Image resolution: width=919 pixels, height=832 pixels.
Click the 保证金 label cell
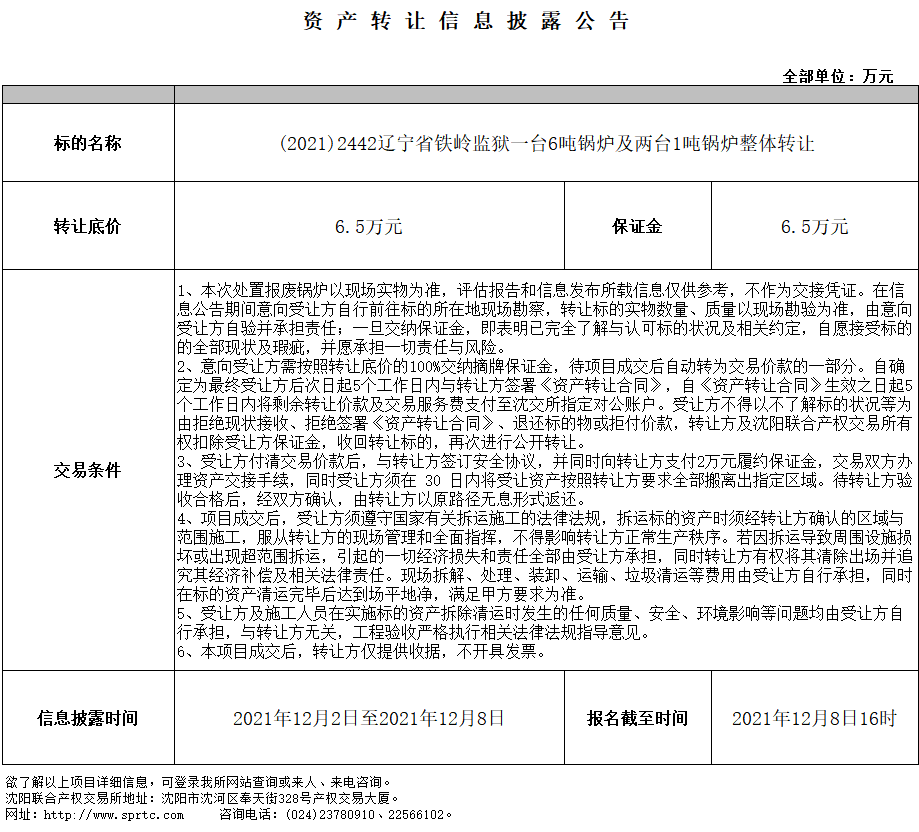tap(637, 227)
